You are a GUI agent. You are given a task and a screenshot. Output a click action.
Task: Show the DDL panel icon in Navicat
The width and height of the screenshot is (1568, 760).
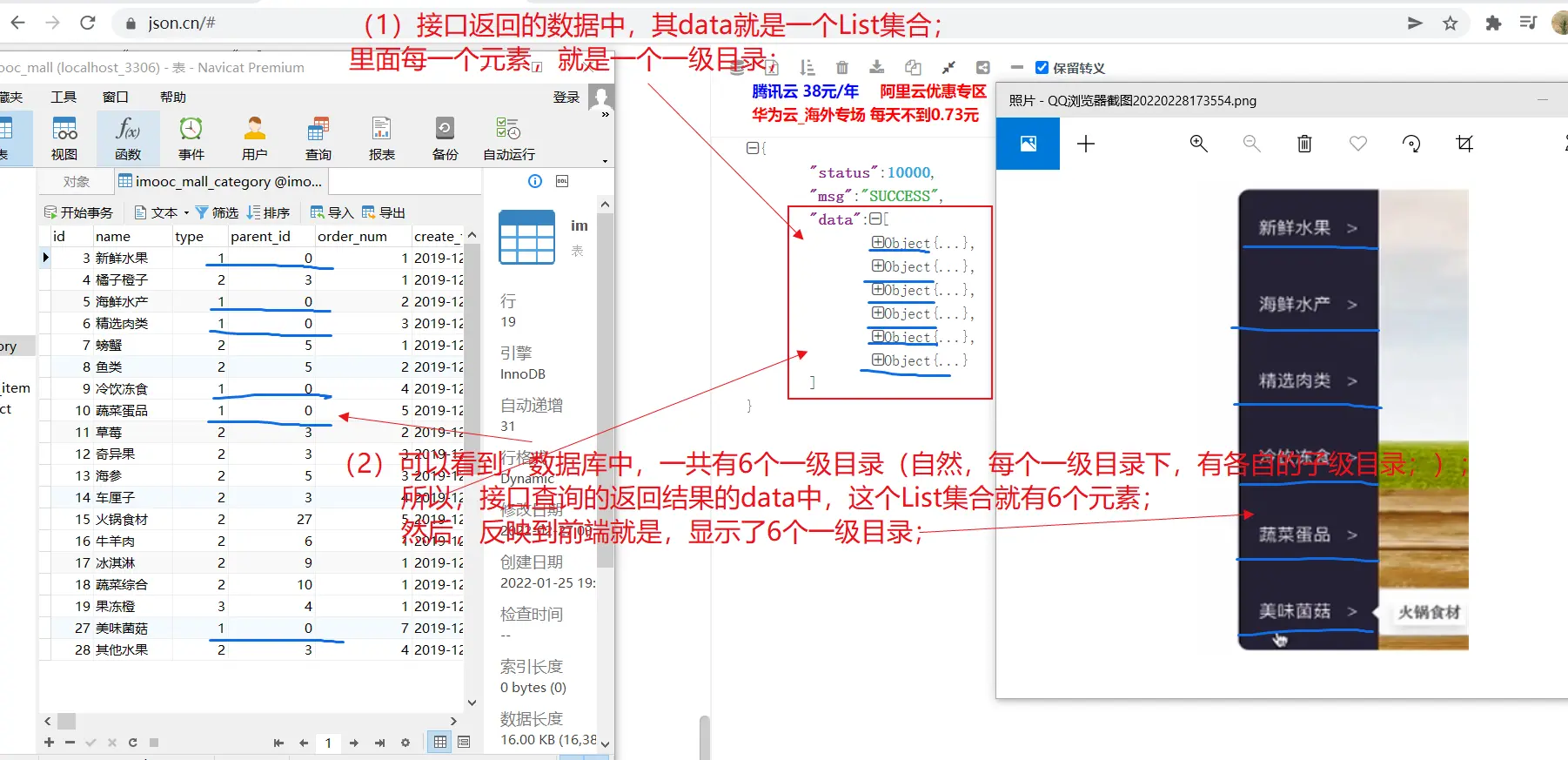[562, 181]
